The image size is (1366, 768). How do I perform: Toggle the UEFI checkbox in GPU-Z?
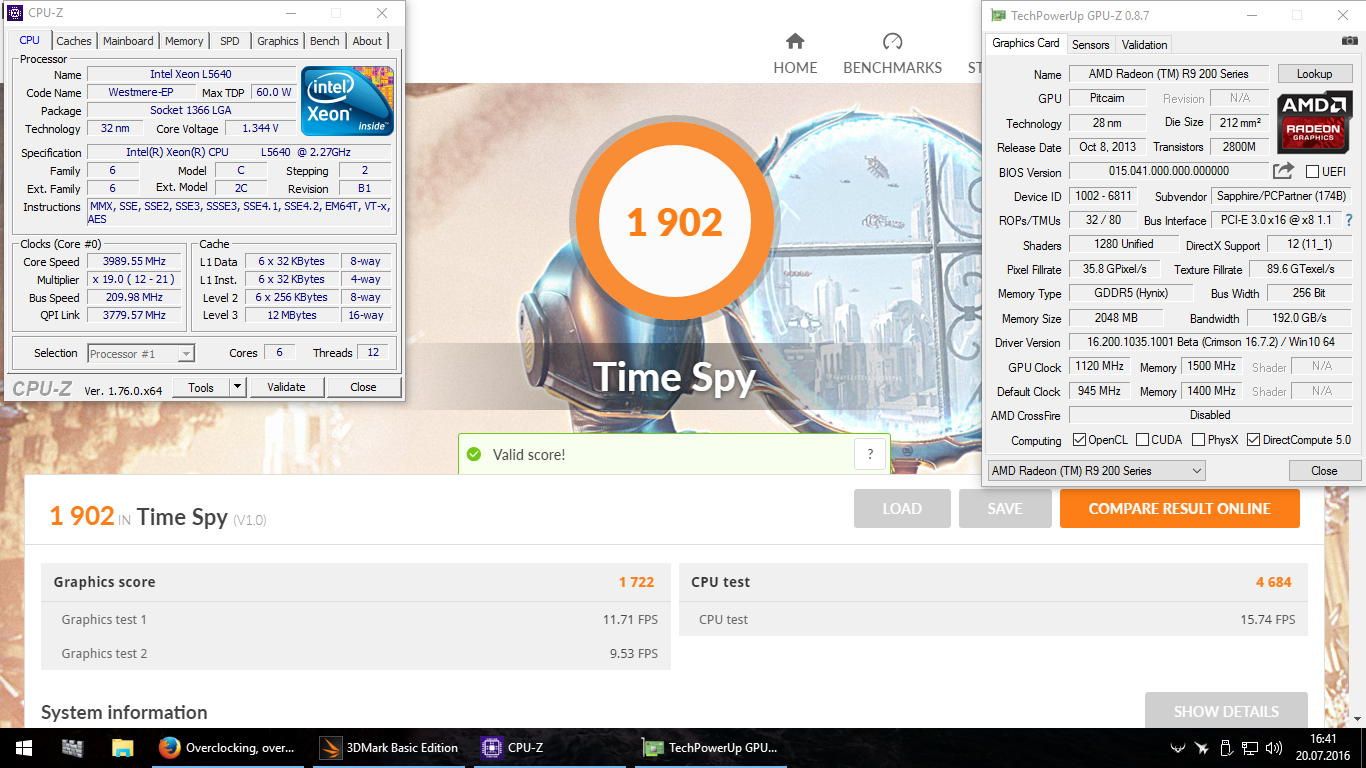(x=1312, y=172)
